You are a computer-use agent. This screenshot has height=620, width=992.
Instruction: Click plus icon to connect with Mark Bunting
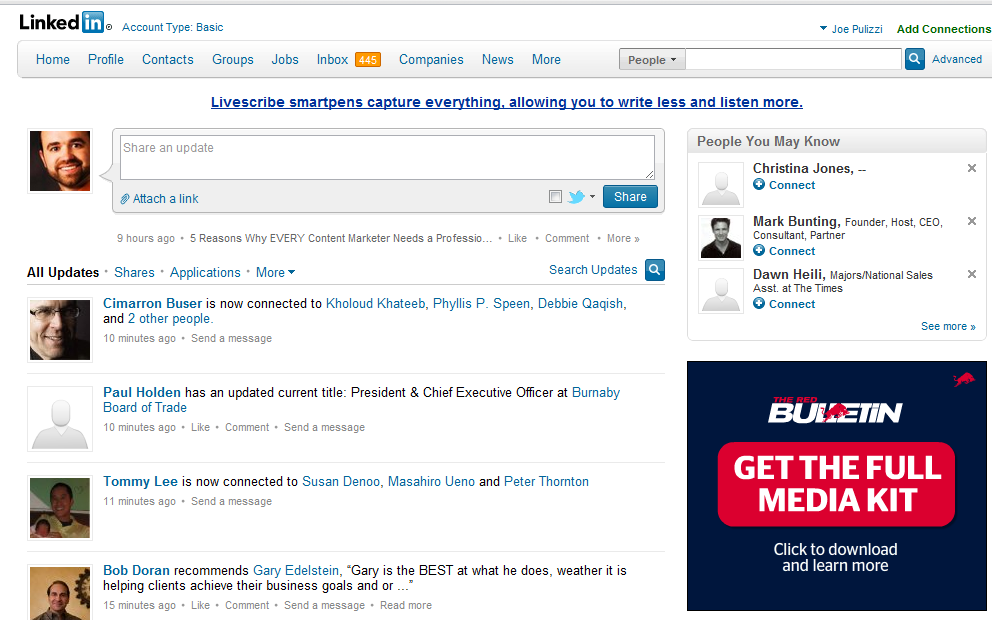tap(759, 251)
